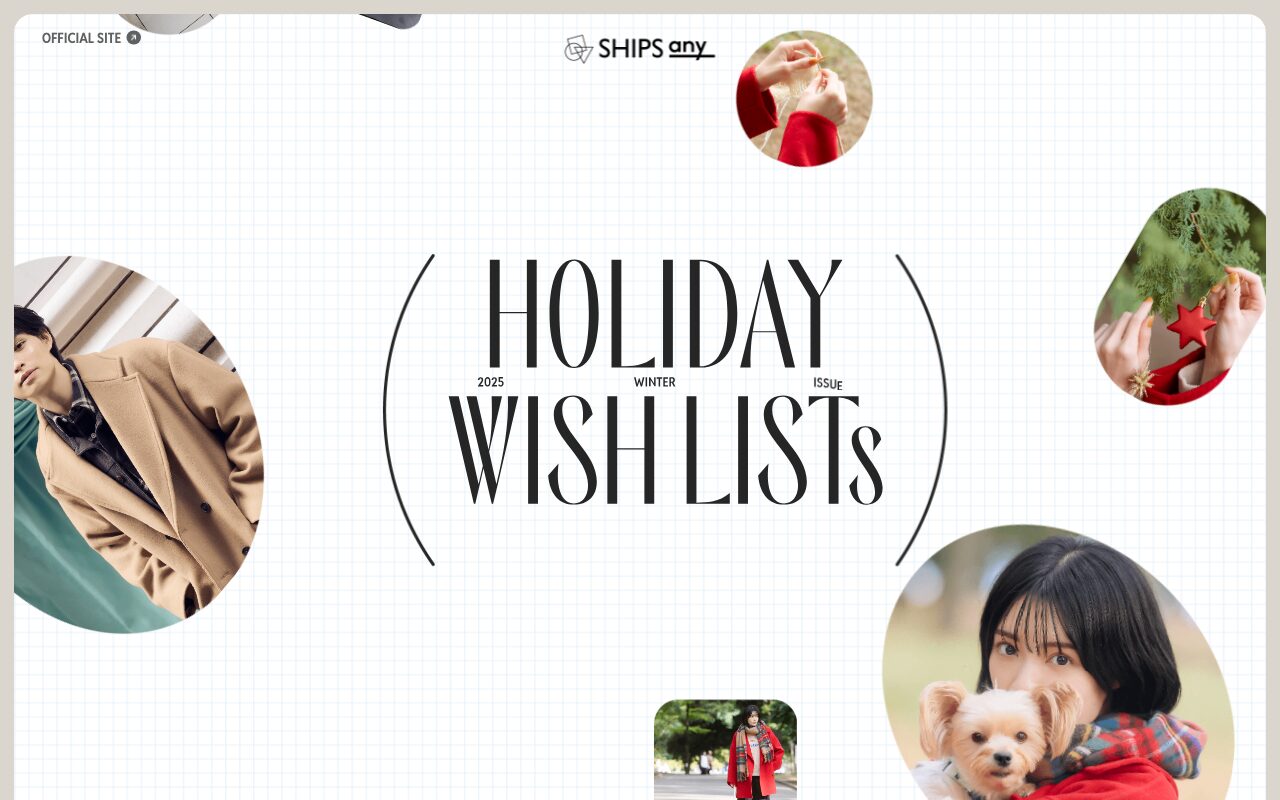This screenshot has width=1280, height=800.
Task: Click the WISH LISTs headline text
Action: point(665,450)
